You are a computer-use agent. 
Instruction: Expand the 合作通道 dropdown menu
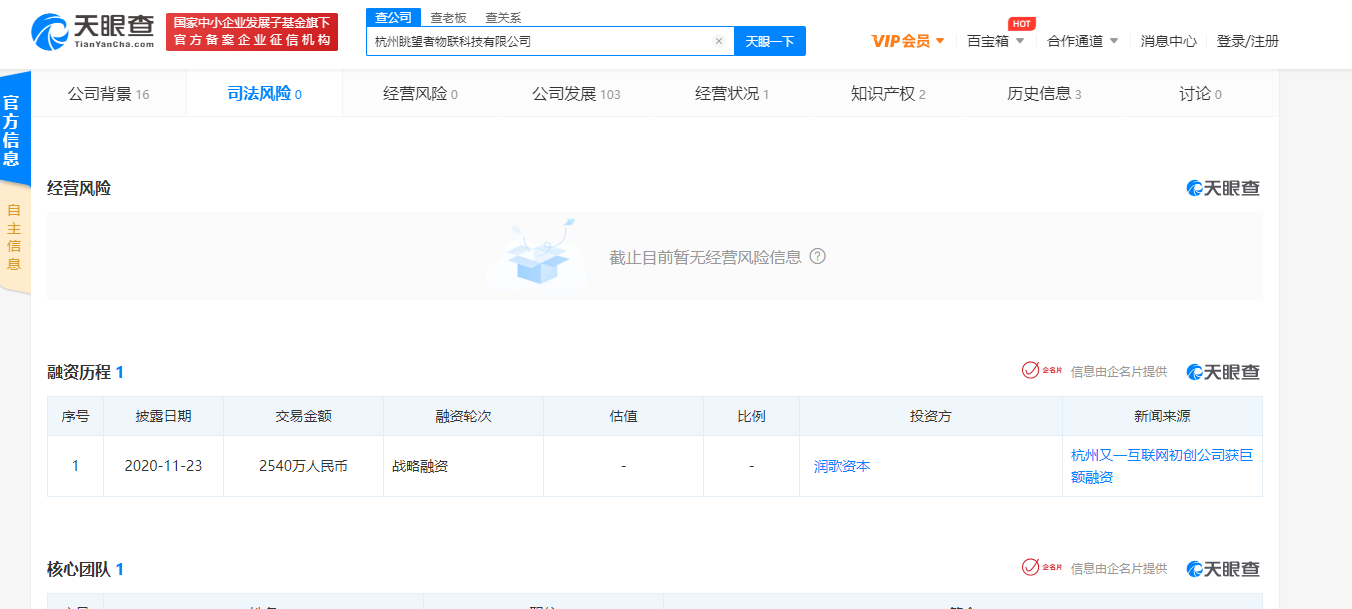pos(1082,41)
